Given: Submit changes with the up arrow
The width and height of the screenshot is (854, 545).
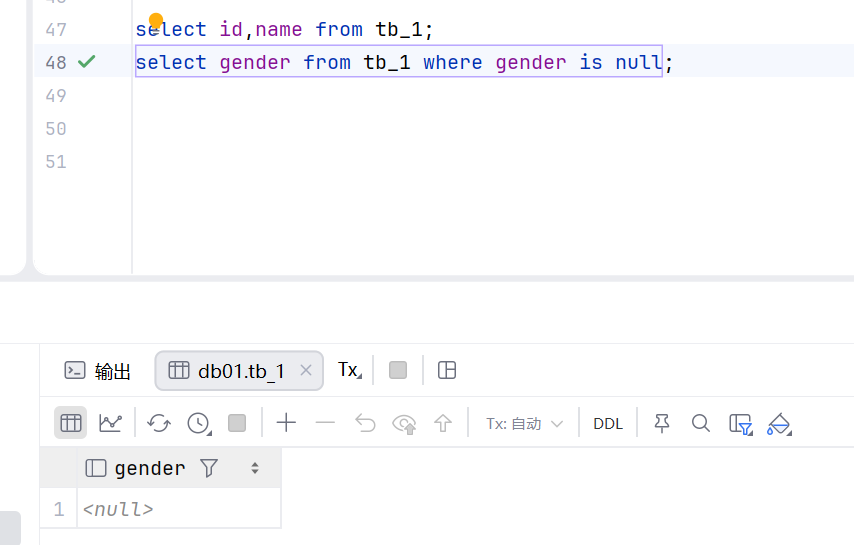Looking at the screenshot, I should click(443, 423).
